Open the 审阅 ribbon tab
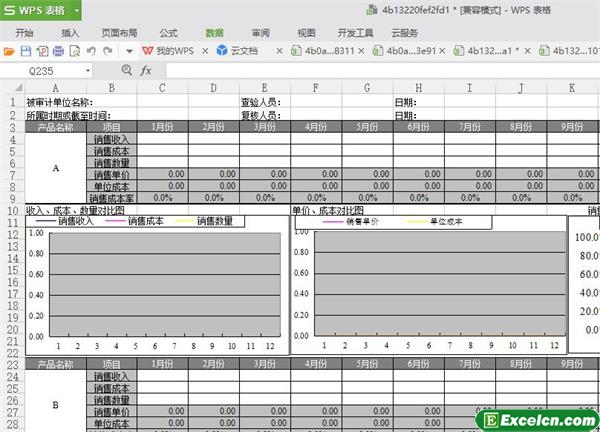Image resolution: width=600 pixels, height=432 pixels. click(x=261, y=31)
